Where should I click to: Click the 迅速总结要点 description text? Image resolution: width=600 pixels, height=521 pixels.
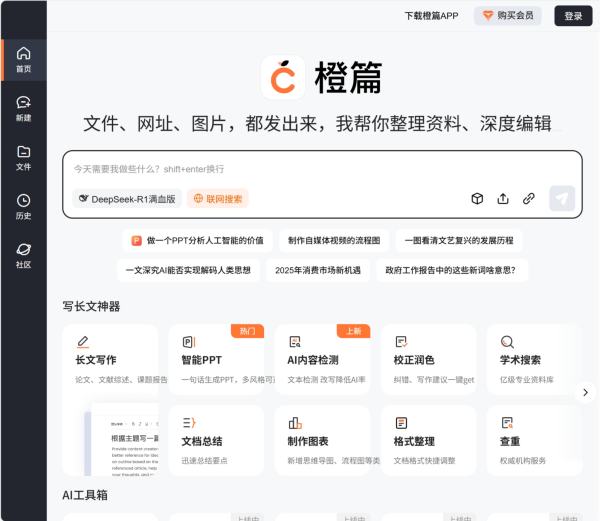click(204, 461)
